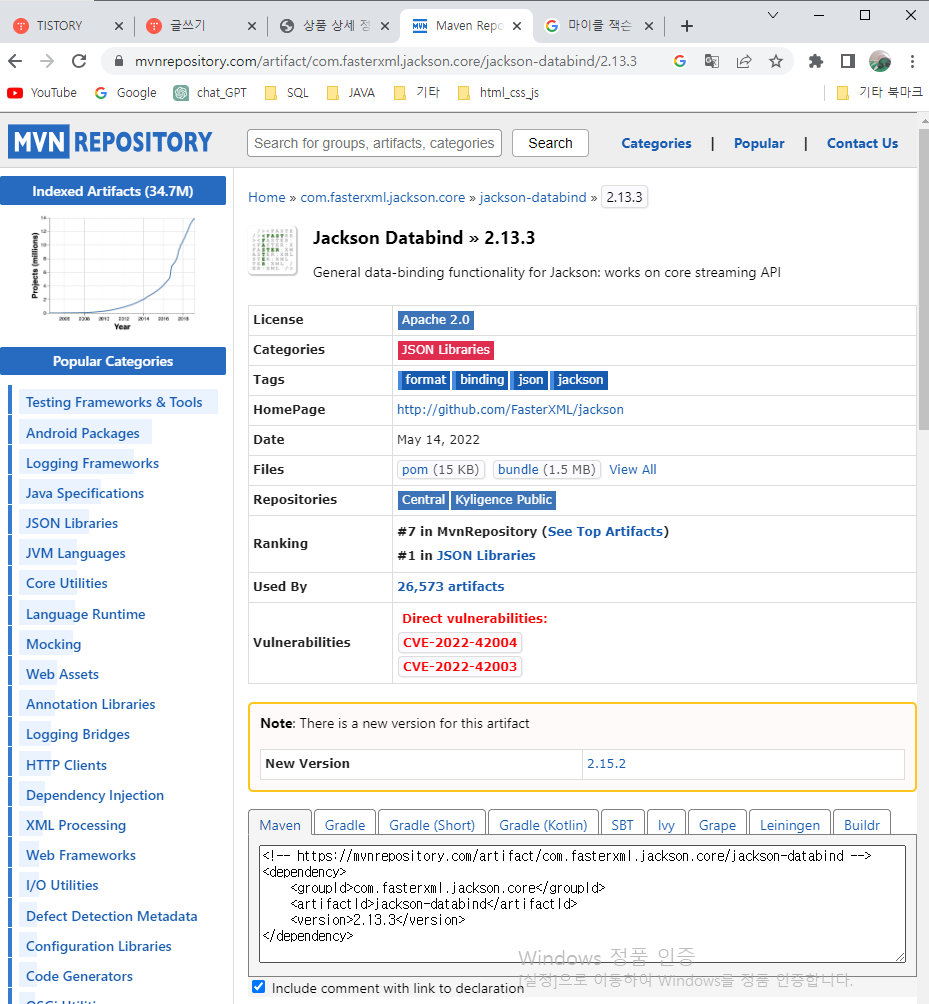Select the Buildr tab
The image size is (929, 1004).
862,825
